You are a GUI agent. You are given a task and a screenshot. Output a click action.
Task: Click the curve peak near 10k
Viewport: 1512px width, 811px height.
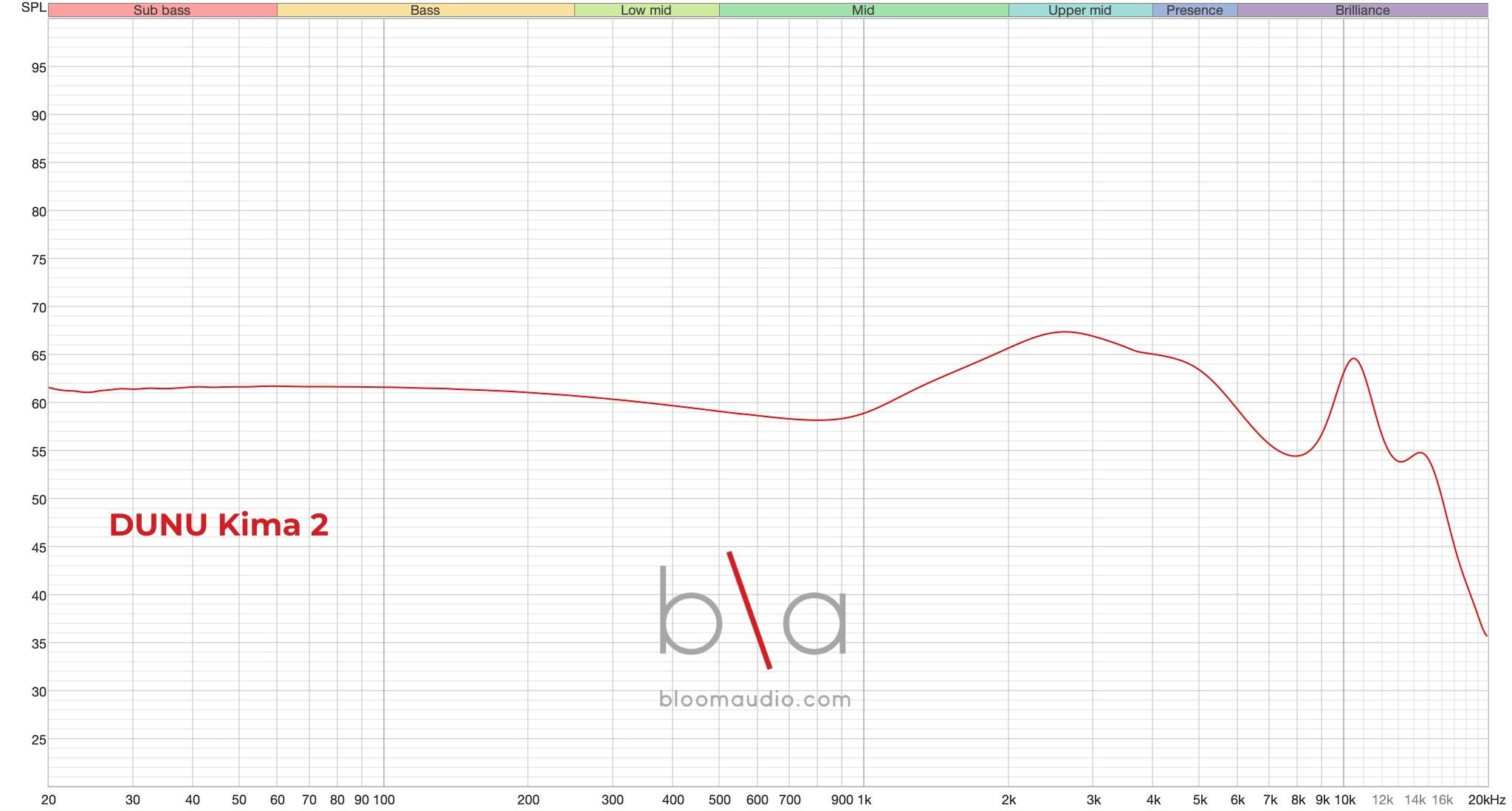click(1354, 359)
